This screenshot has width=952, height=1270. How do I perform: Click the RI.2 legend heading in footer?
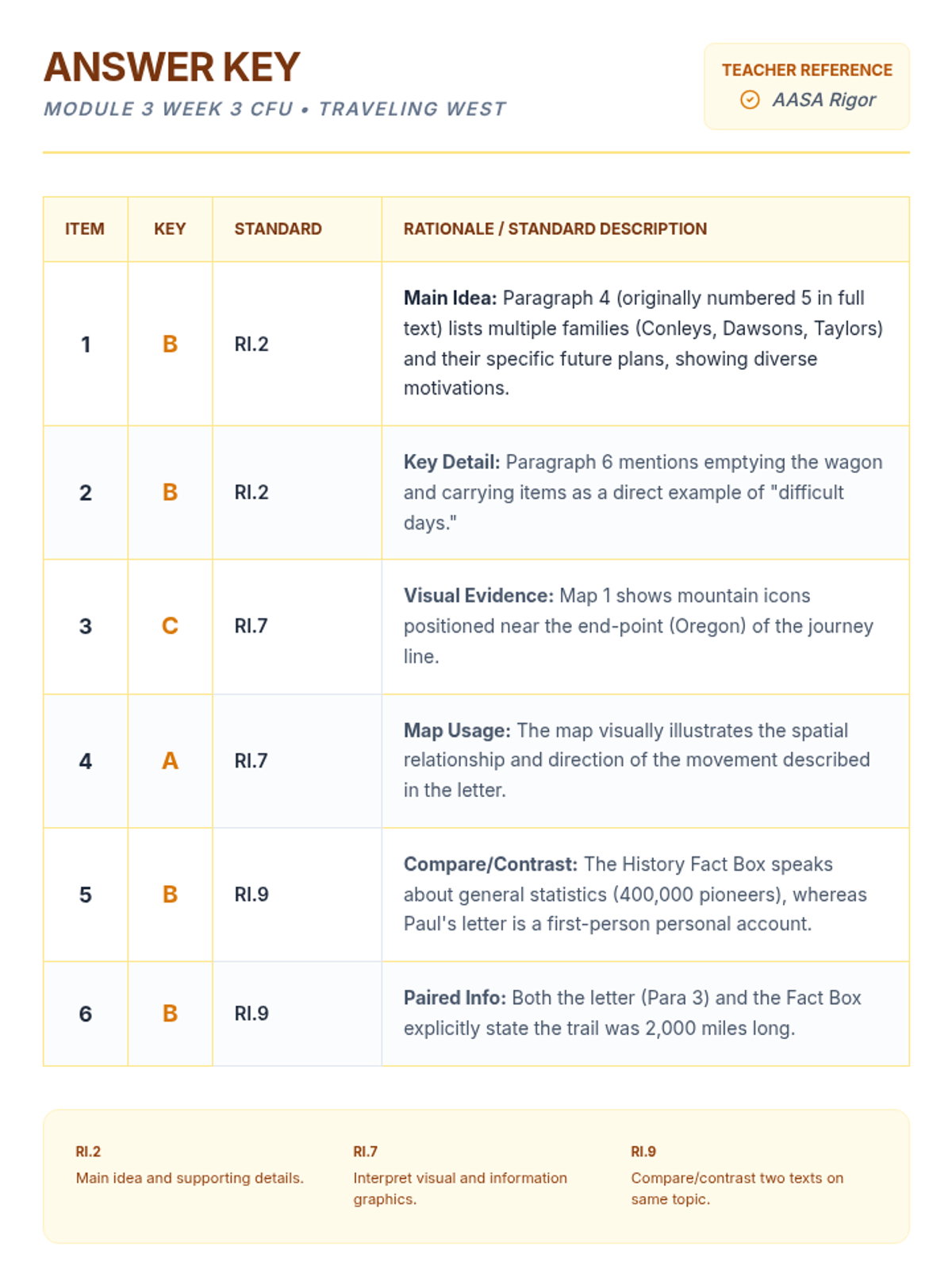88,1152
